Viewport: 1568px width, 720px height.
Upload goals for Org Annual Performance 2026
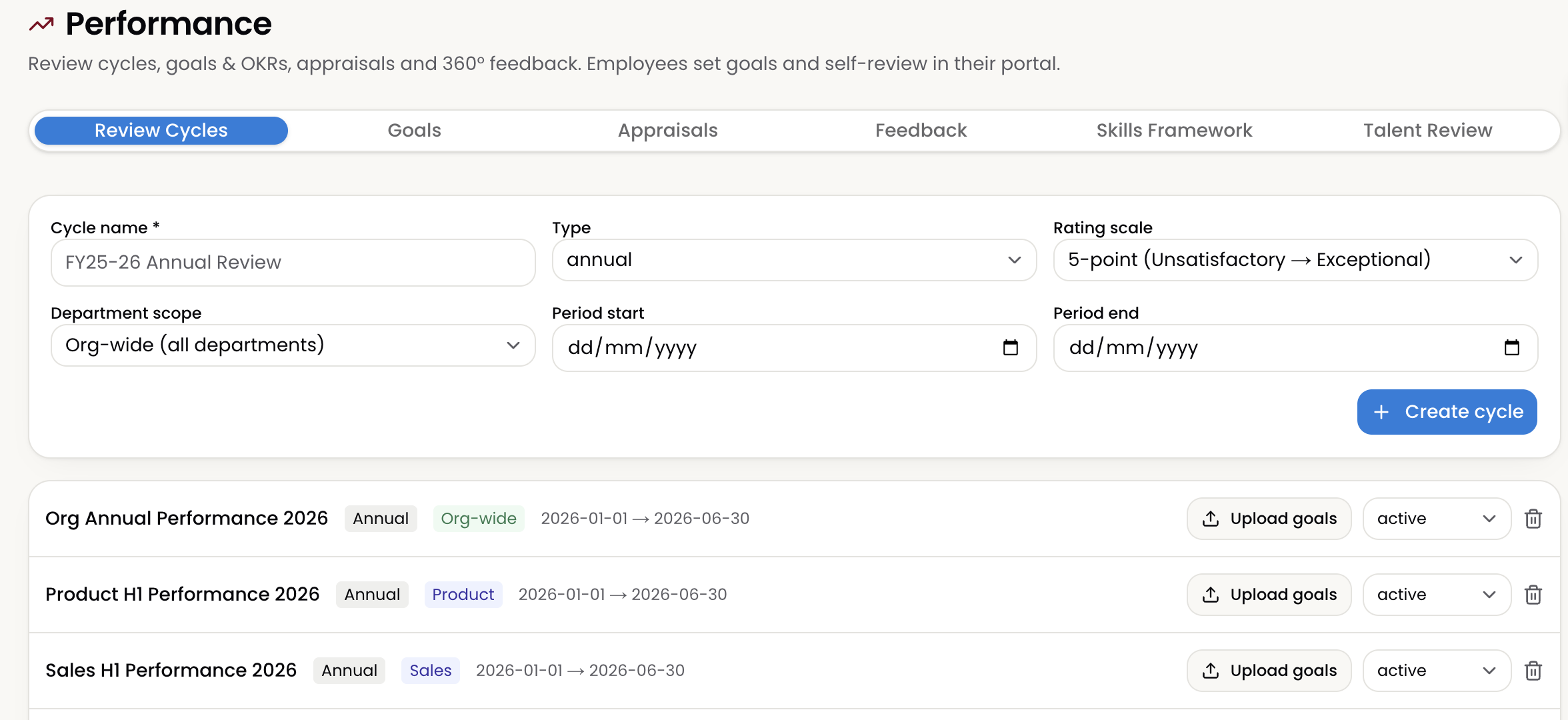[1269, 519]
